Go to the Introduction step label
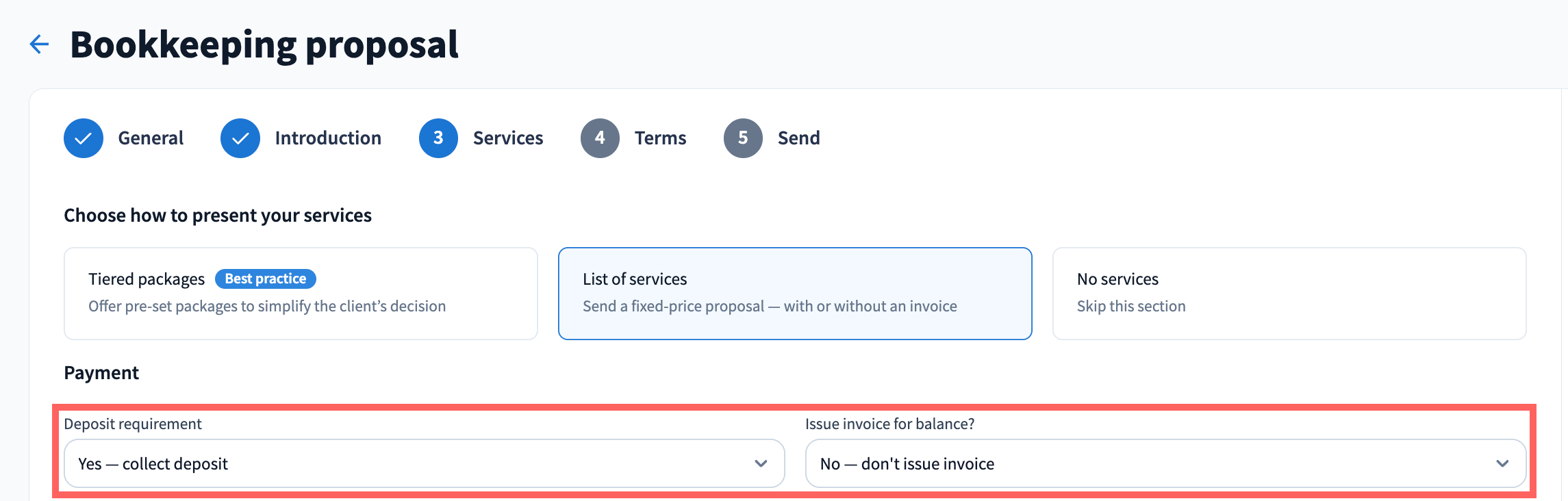Image resolution: width=1568 pixels, height=501 pixels. click(x=328, y=138)
